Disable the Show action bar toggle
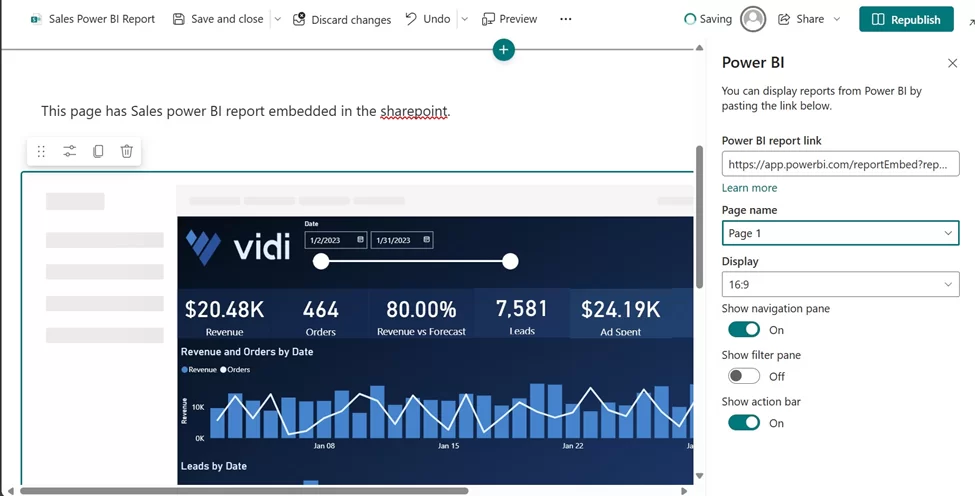Screen dimensions: 975x496 tap(744, 423)
